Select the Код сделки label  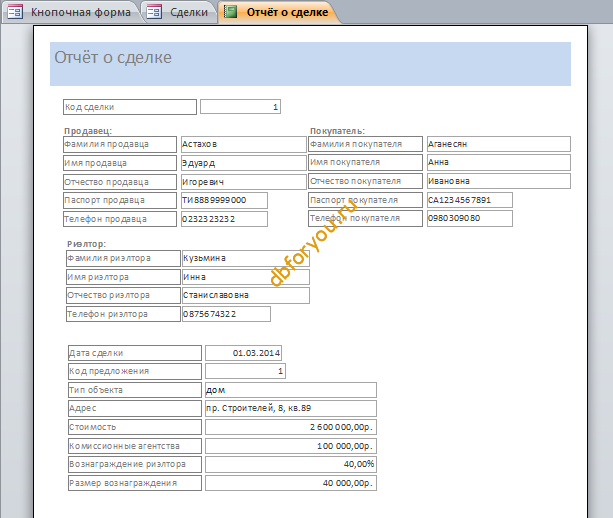coord(130,107)
